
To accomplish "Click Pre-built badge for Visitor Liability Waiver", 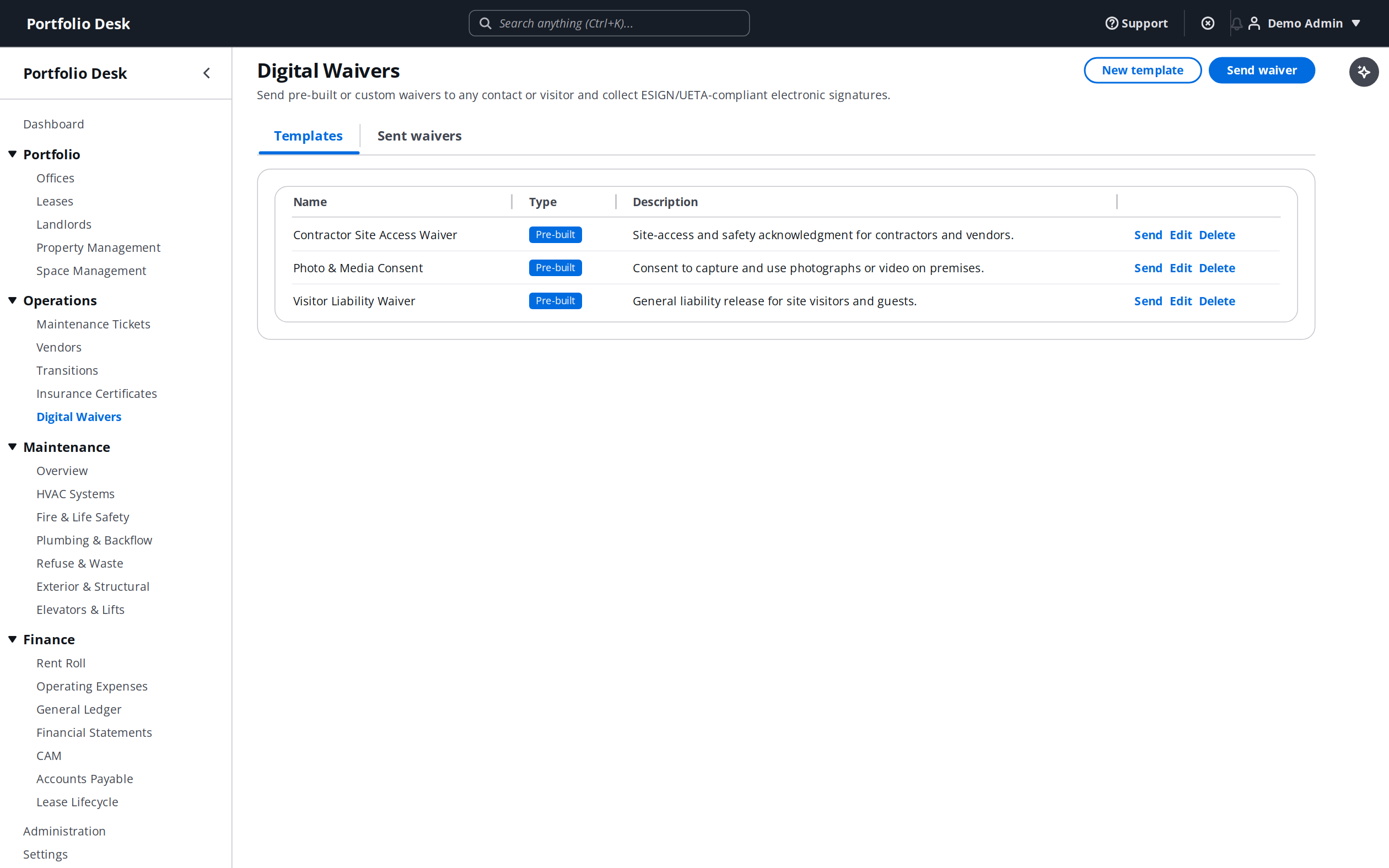I will [x=555, y=301].
